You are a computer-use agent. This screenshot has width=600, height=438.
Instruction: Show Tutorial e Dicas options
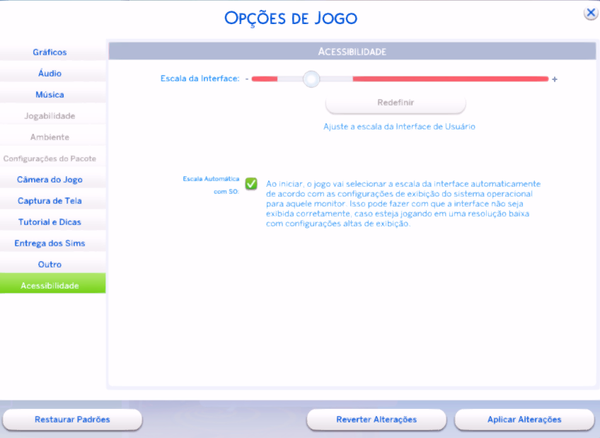(50, 222)
